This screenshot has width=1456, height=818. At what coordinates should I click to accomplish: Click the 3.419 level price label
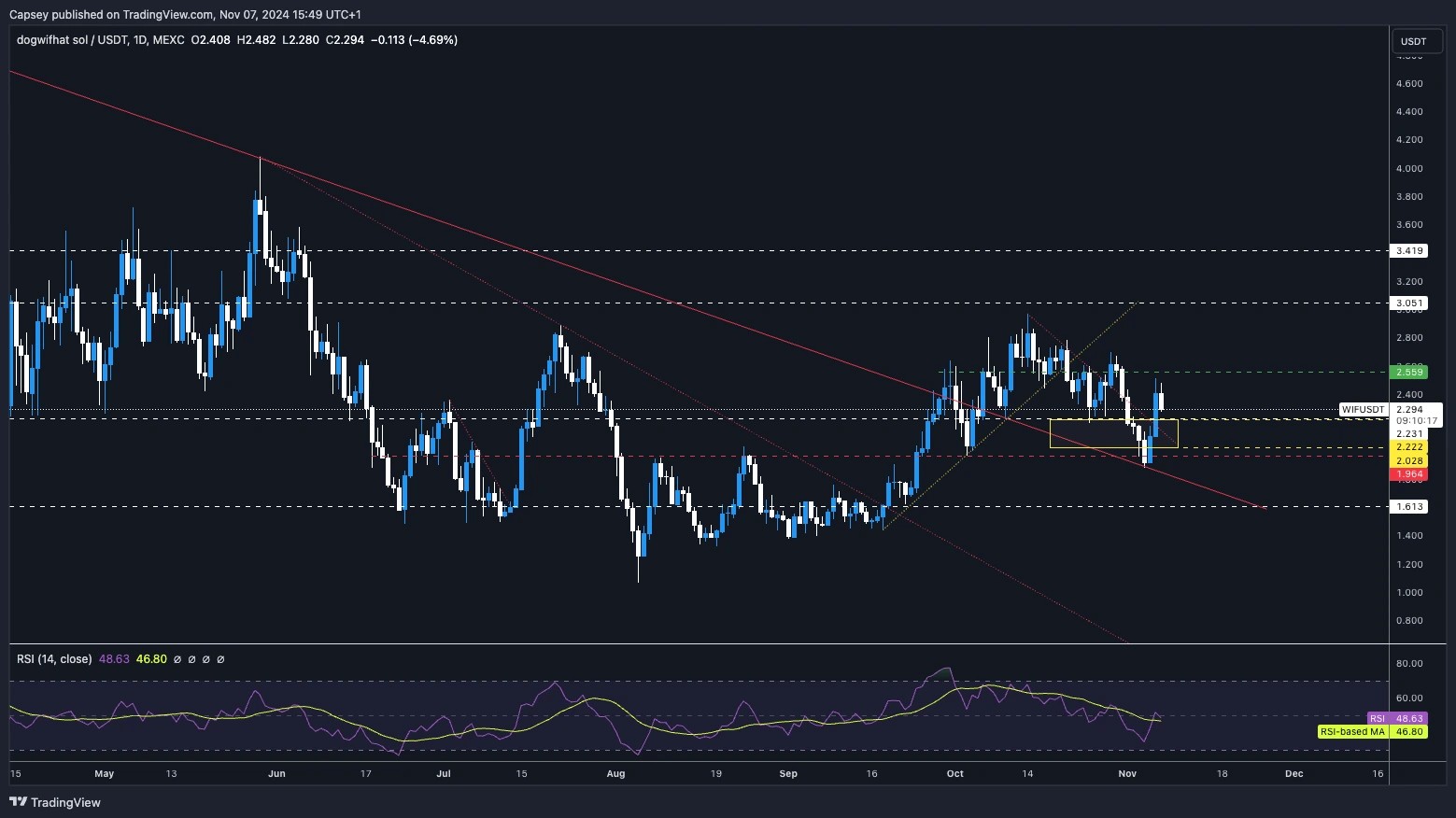click(x=1410, y=250)
